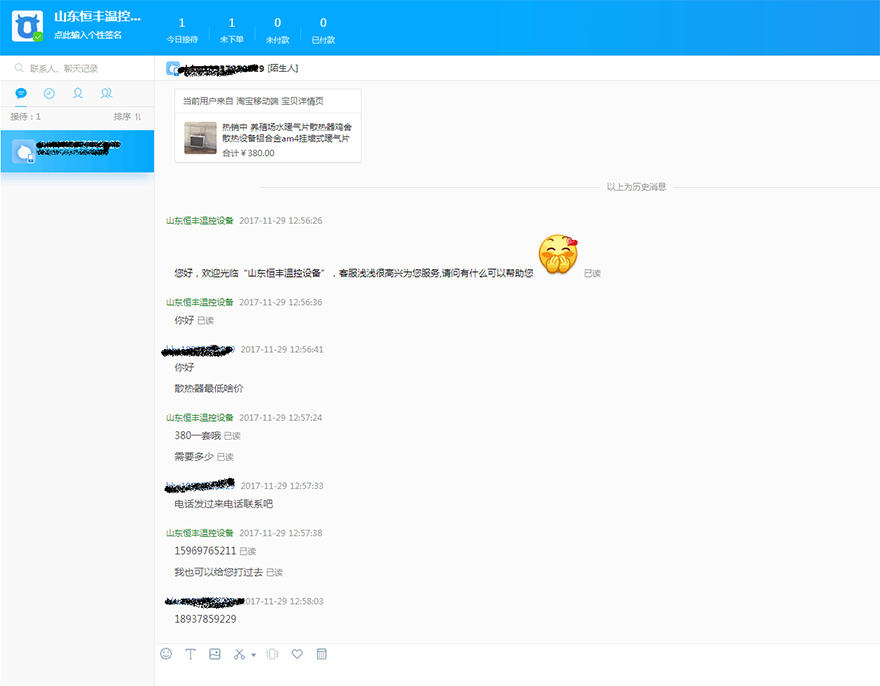
Task: Click the heart icon in chat toolbar
Action: pos(297,654)
